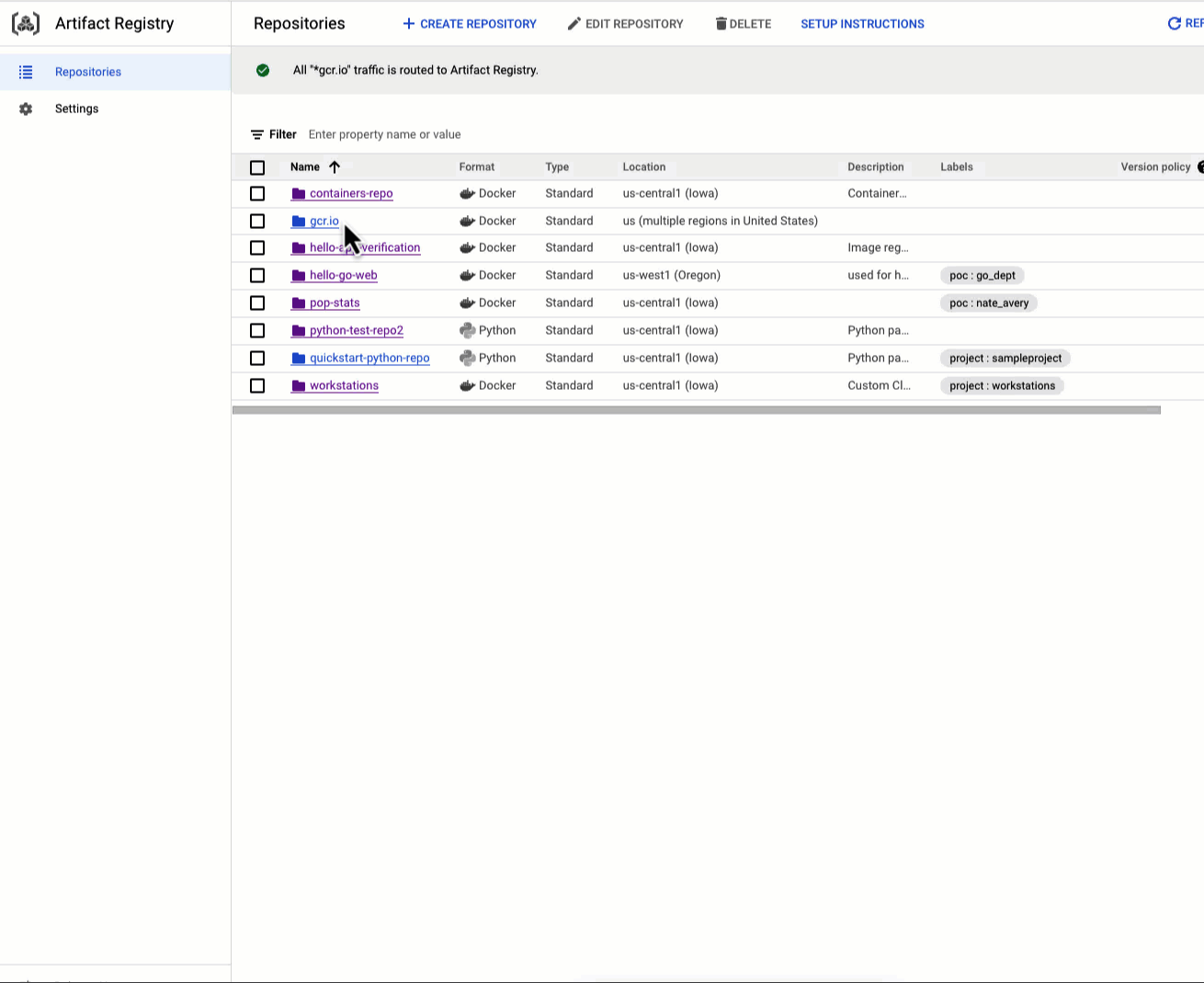Click the Location column header
The image size is (1204, 983).
point(644,167)
